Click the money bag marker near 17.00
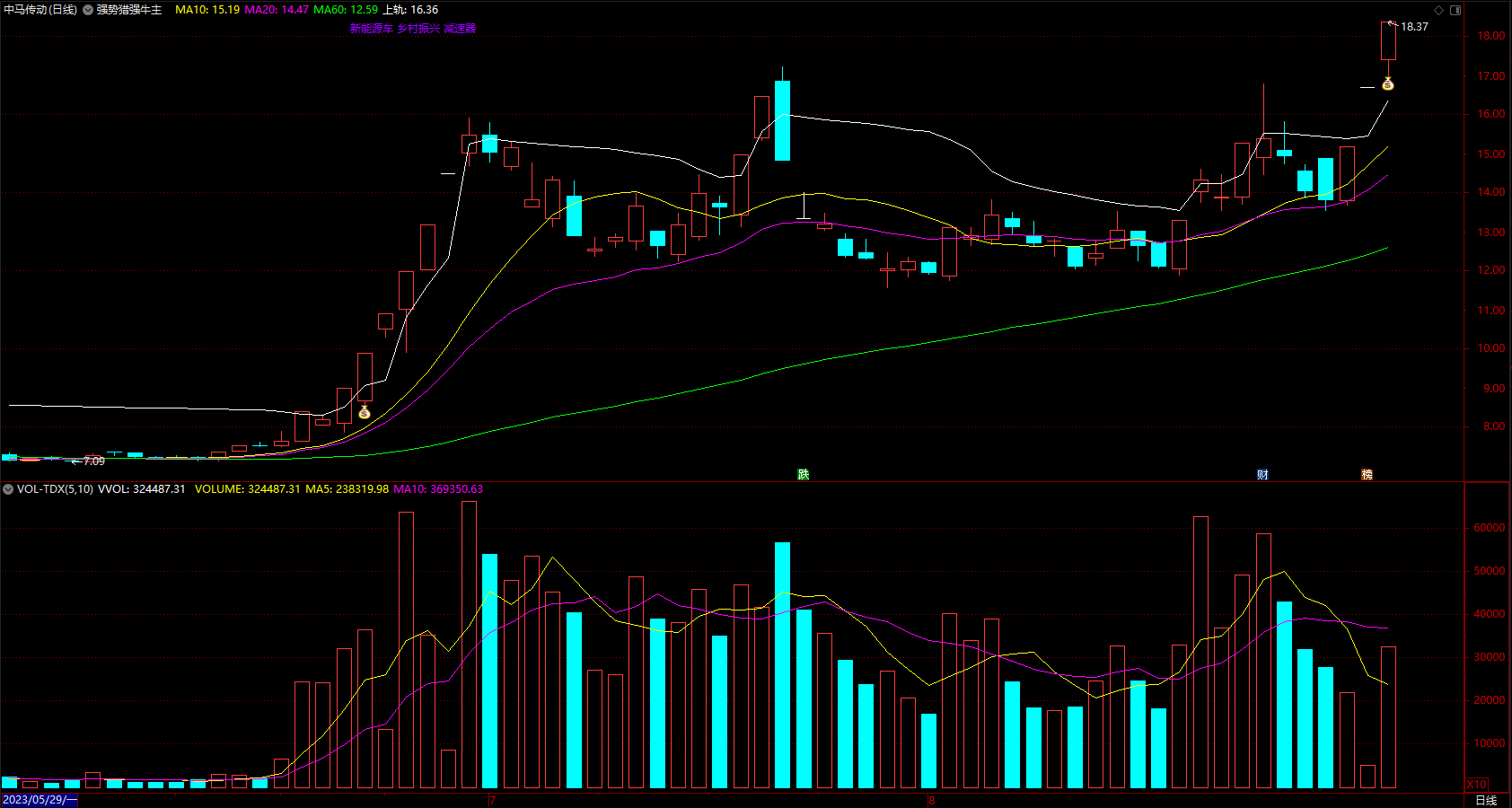Image resolution: width=1512 pixels, height=808 pixels. click(1387, 84)
